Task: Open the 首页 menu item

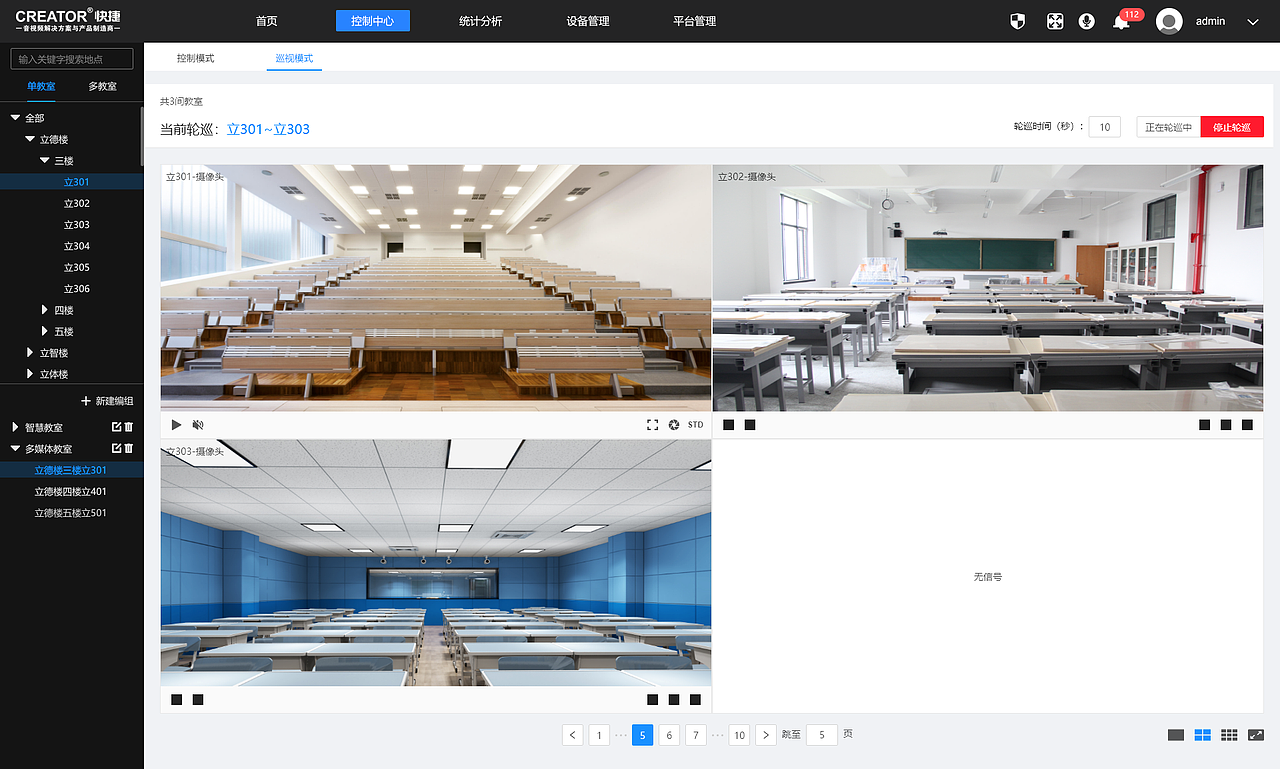Action: (x=267, y=21)
